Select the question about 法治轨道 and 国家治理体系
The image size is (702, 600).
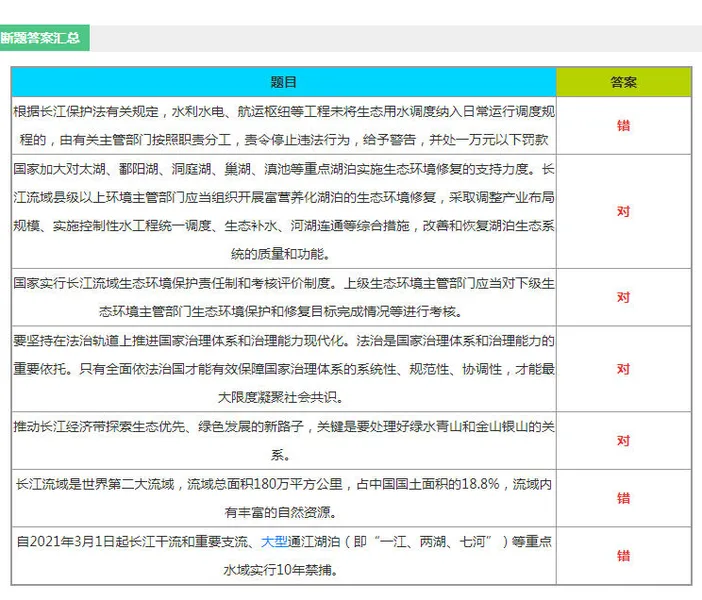[284, 369]
